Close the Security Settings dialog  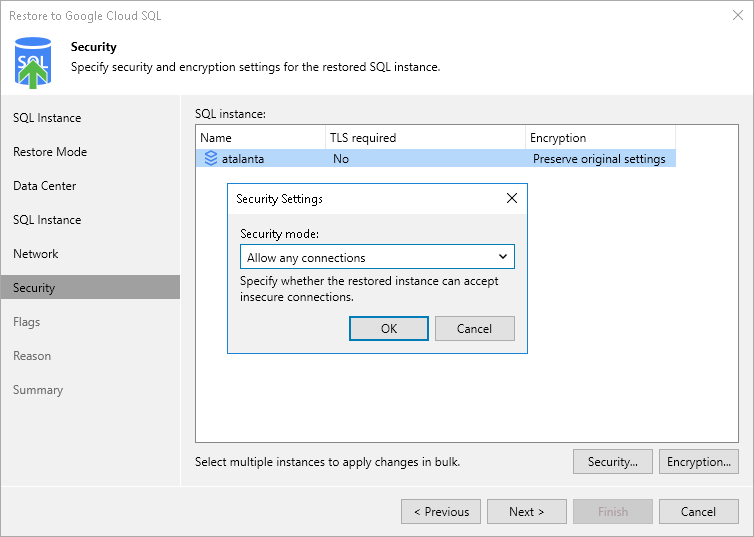[x=512, y=198]
